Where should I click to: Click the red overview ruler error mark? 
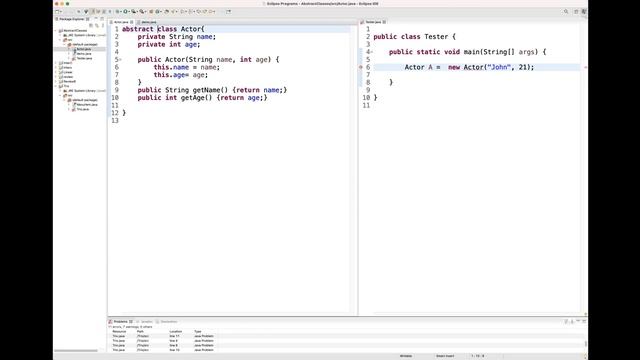tap(585, 67)
